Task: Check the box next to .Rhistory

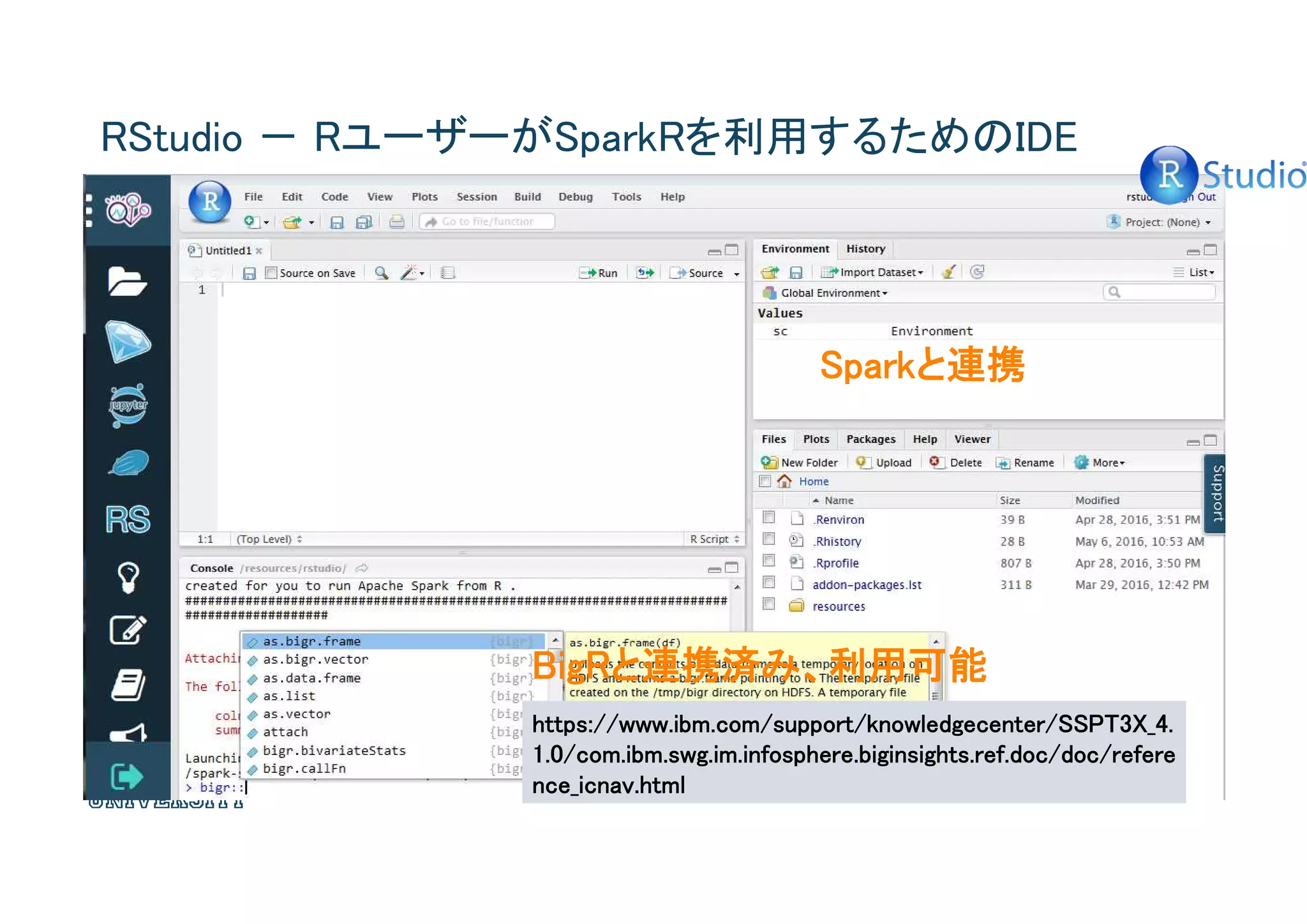Action: click(x=769, y=539)
